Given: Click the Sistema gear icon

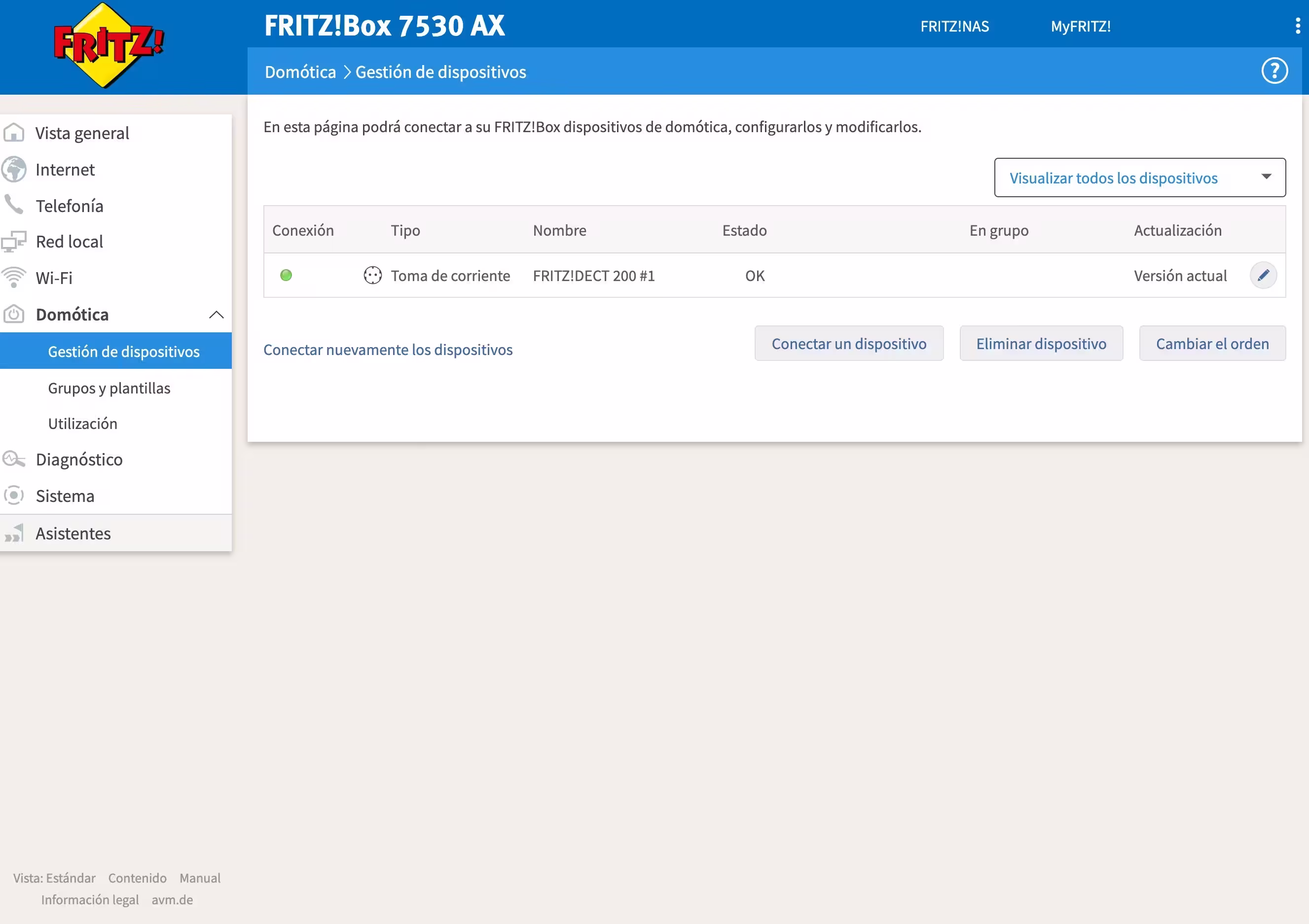Looking at the screenshot, I should point(14,496).
